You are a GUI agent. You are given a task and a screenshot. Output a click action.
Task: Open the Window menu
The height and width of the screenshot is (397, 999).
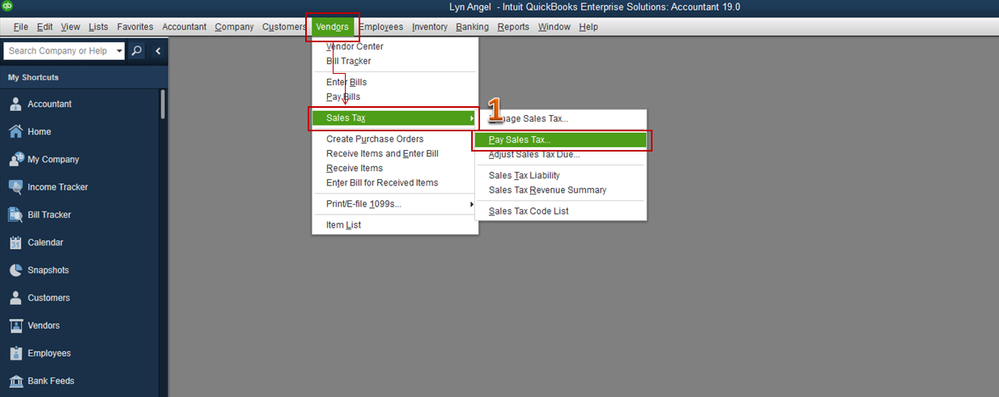click(x=554, y=27)
